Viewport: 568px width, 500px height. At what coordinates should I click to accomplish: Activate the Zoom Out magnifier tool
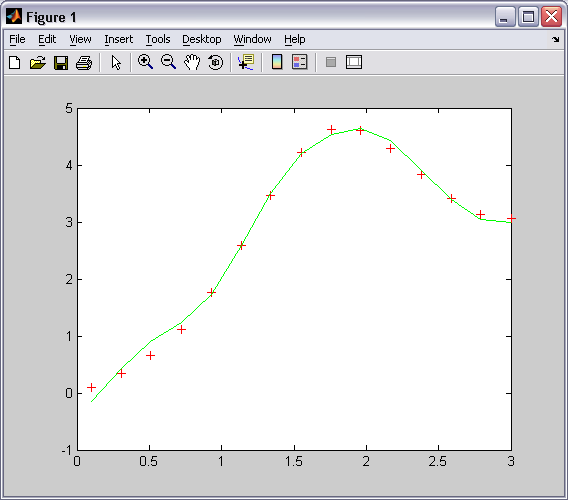(168, 62)
